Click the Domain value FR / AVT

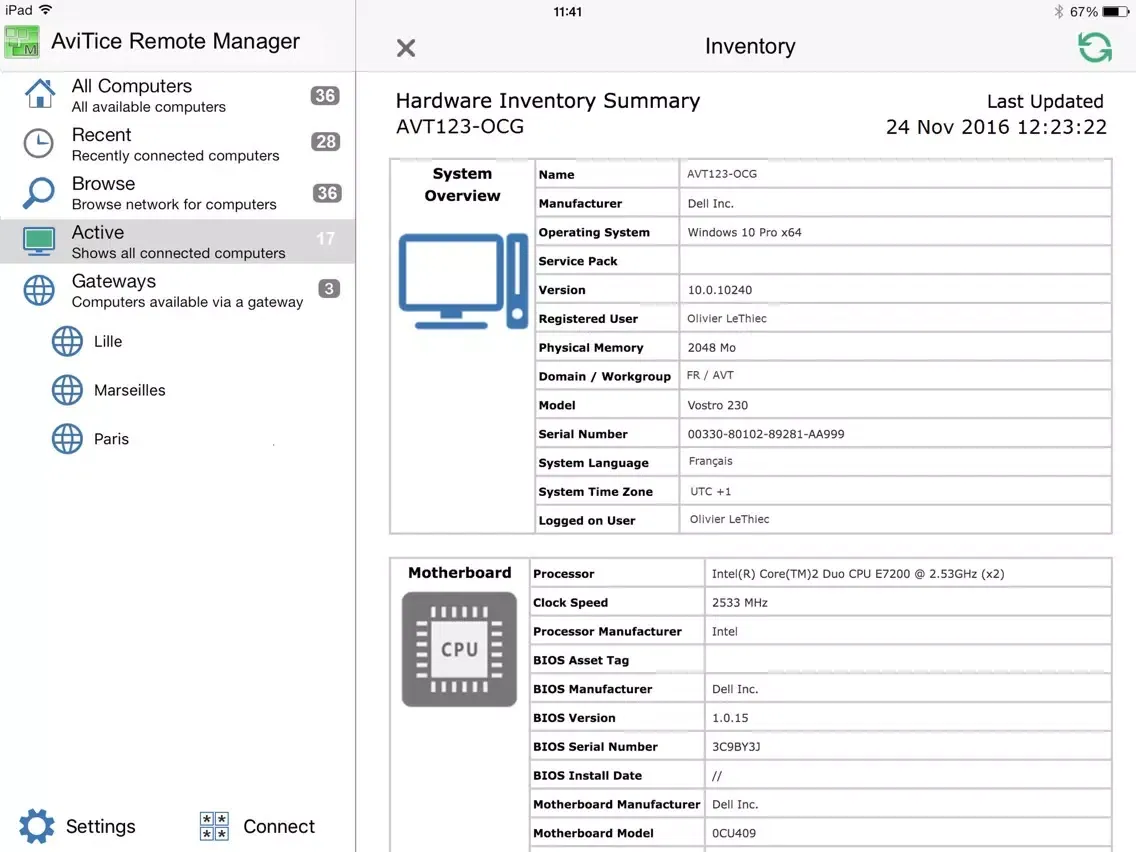pyautogui.click(x=710, y=375)
